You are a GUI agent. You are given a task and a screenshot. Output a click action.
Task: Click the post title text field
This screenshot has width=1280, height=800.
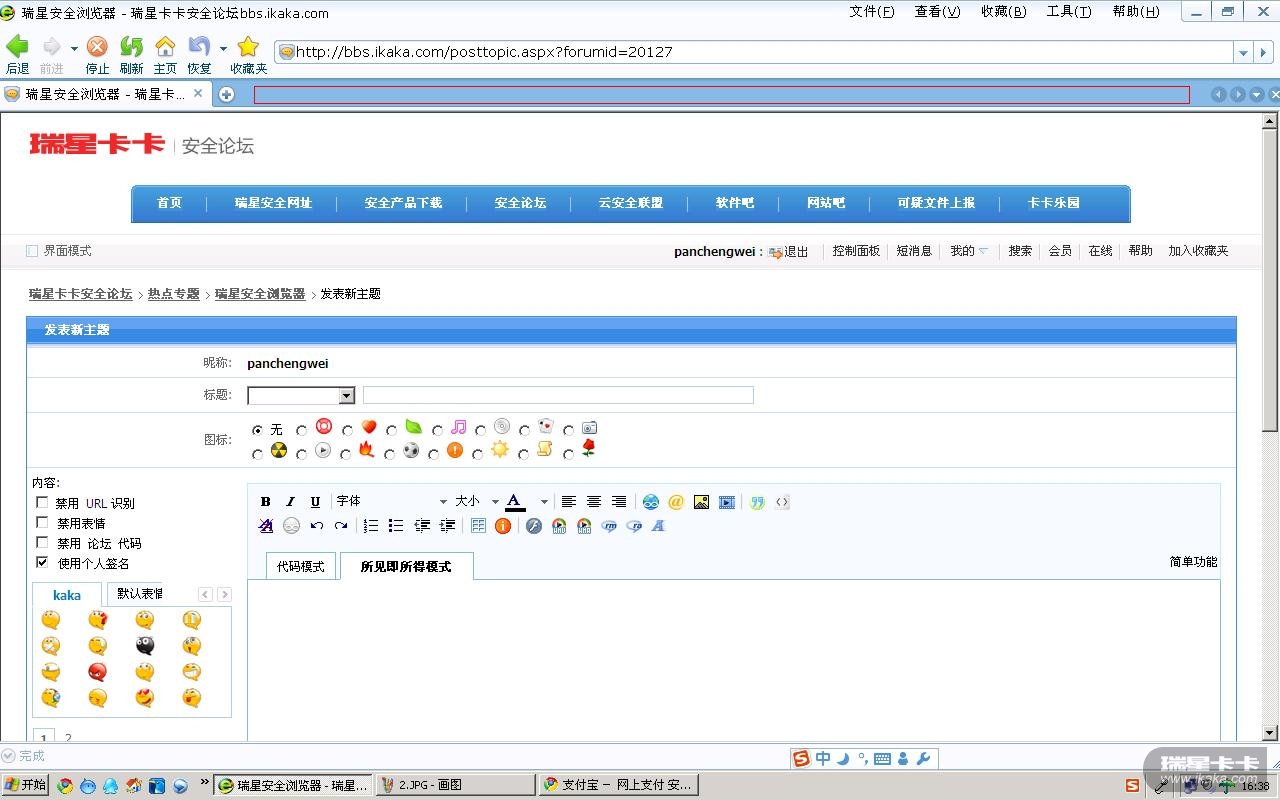click(558, 395)
